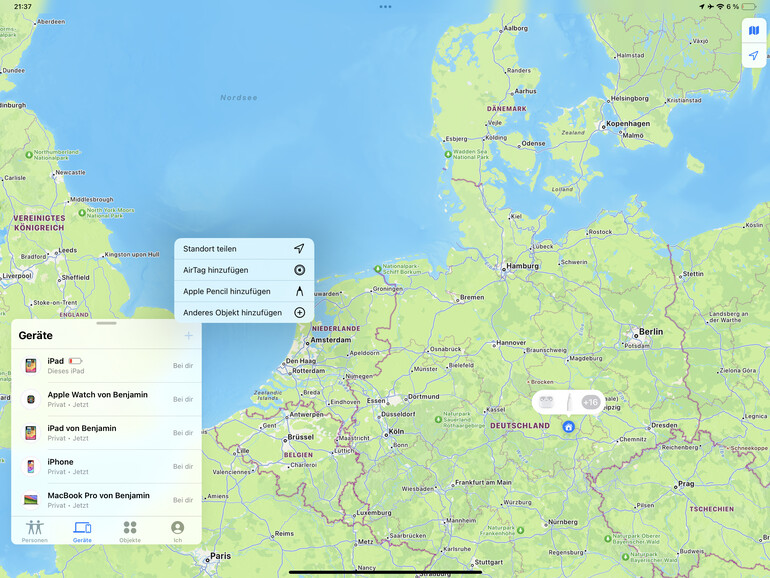Viewport: 770px width, 578px height.
Task: Open the iPhone device entry
Action: (x=107, y=467)
